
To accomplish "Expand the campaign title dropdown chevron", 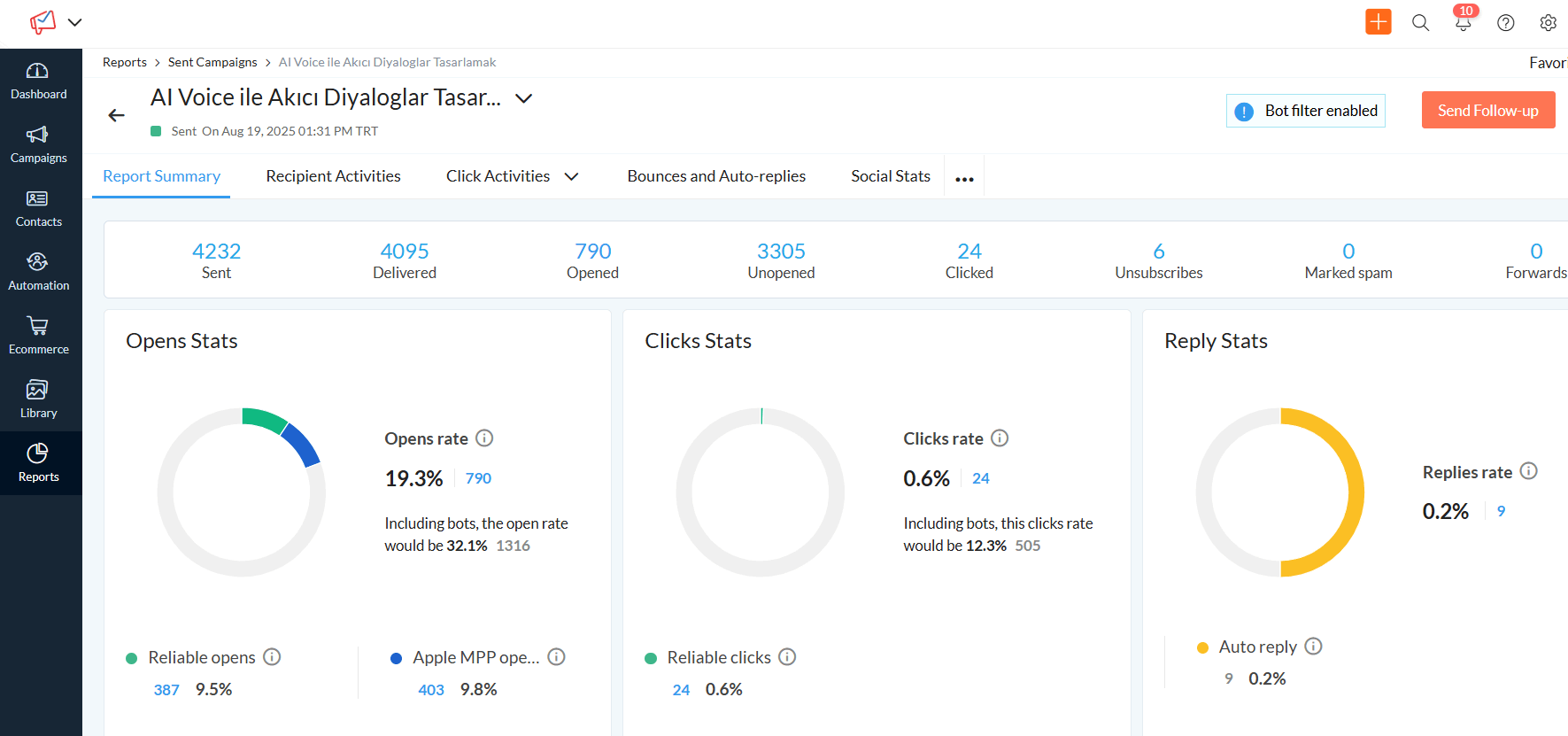I will coord(524,98).
